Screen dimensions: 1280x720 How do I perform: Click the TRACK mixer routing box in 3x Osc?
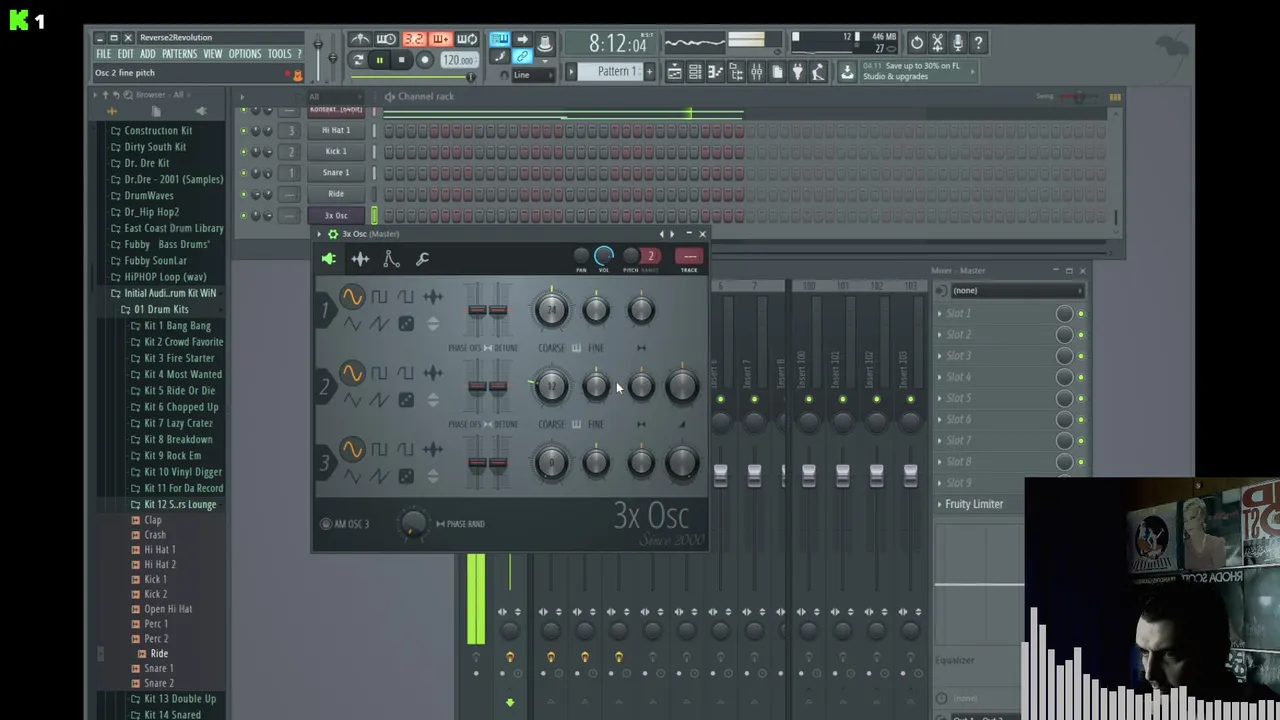click(x=689, y=256)
